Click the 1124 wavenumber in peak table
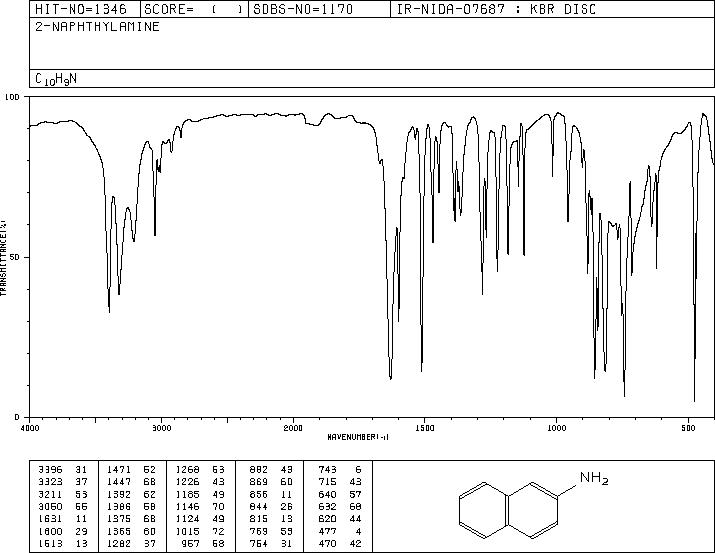The height and width of the screenshot is (553, 715). click(187, 519)
